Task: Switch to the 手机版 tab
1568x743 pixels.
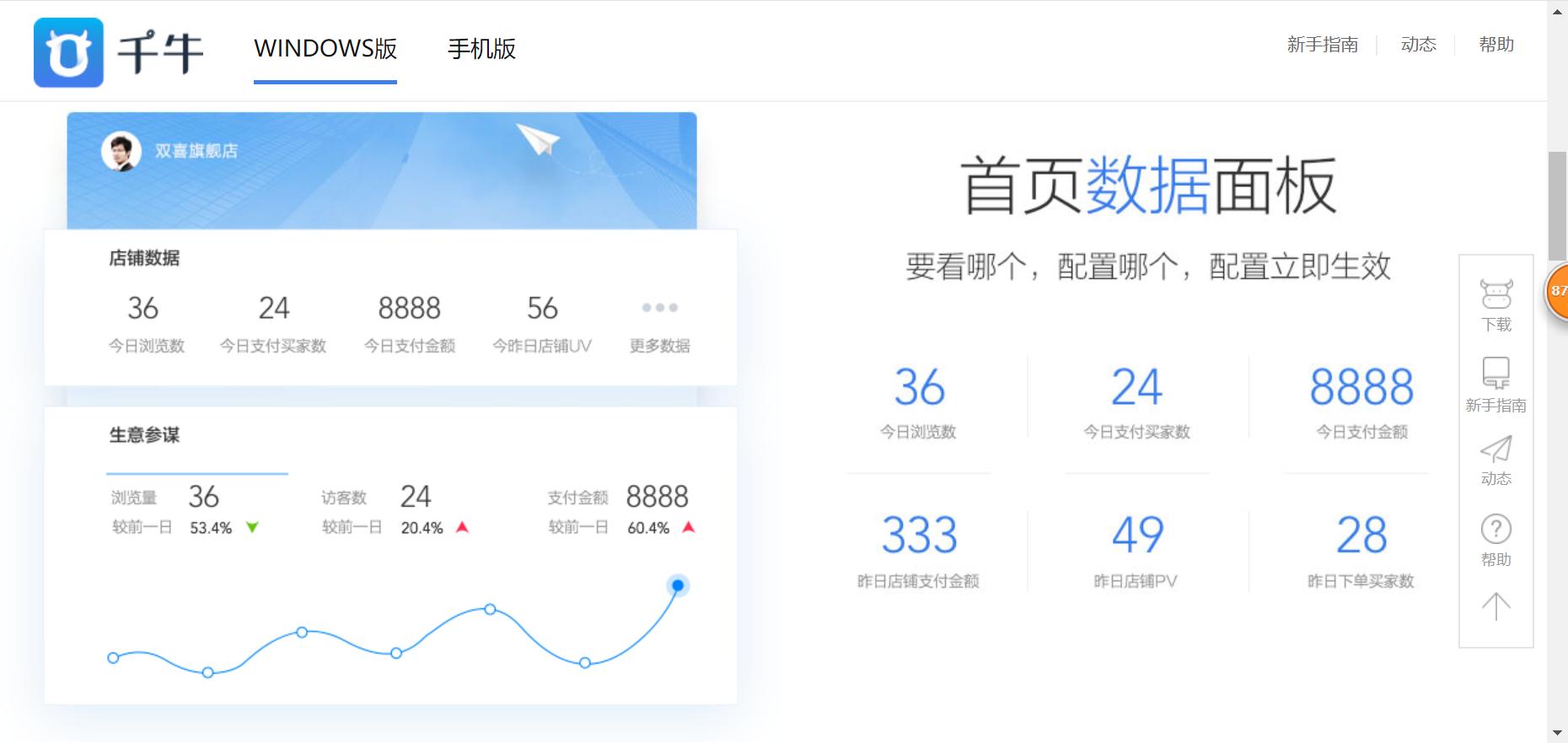Action: pos(481,48)
